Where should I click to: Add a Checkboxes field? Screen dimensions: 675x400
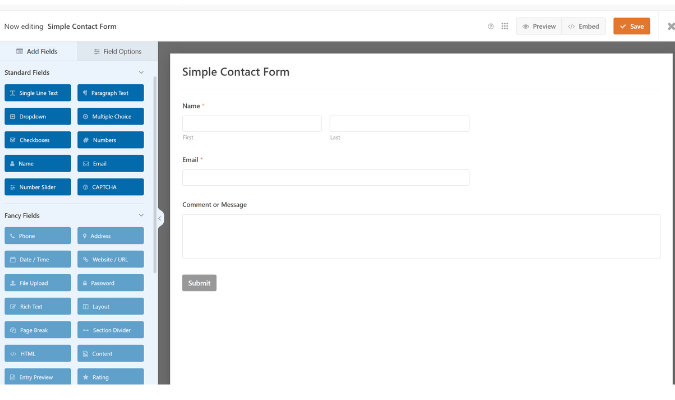tap(38, 140)
